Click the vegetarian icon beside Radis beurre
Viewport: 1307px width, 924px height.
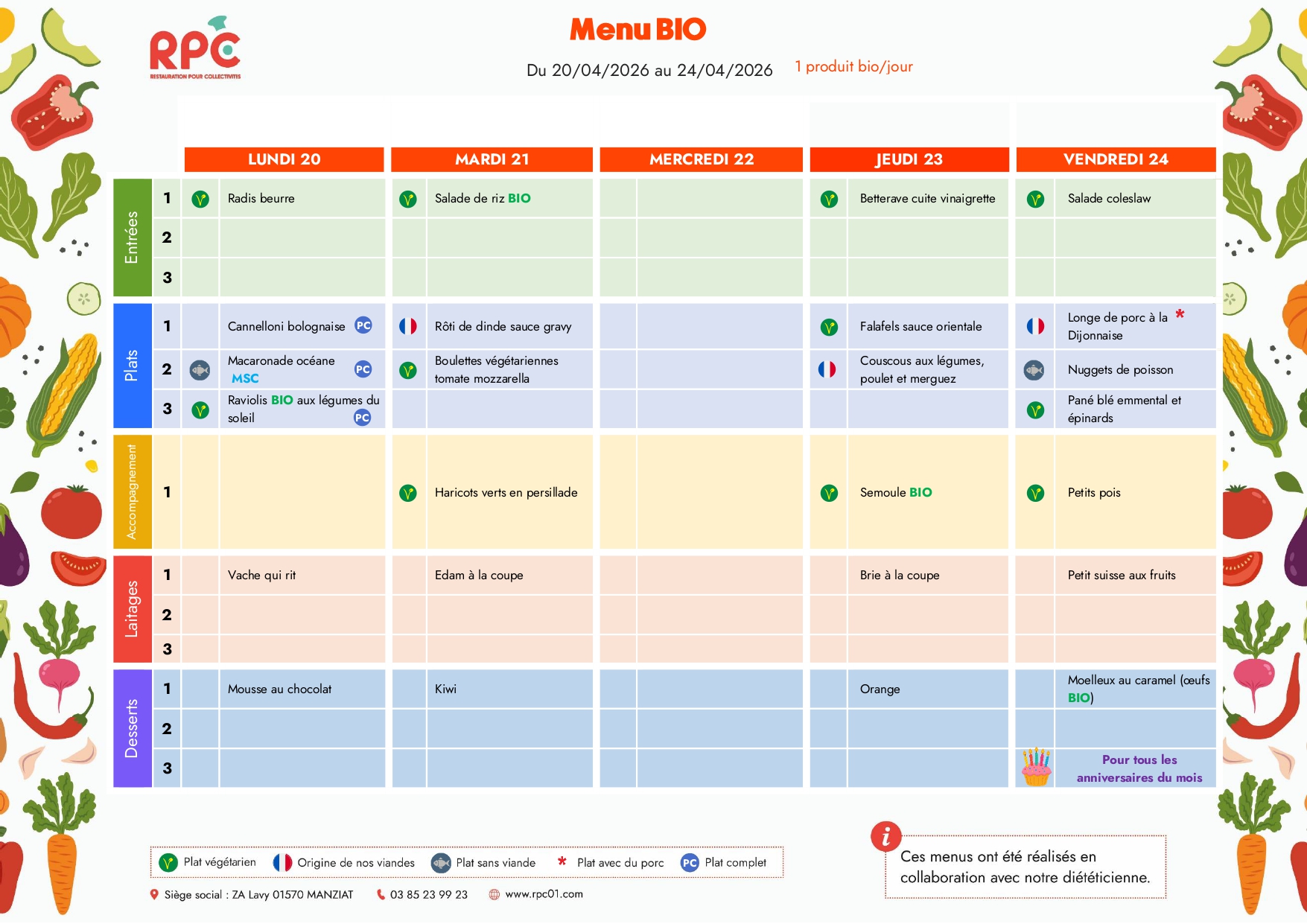pos(200,199)
